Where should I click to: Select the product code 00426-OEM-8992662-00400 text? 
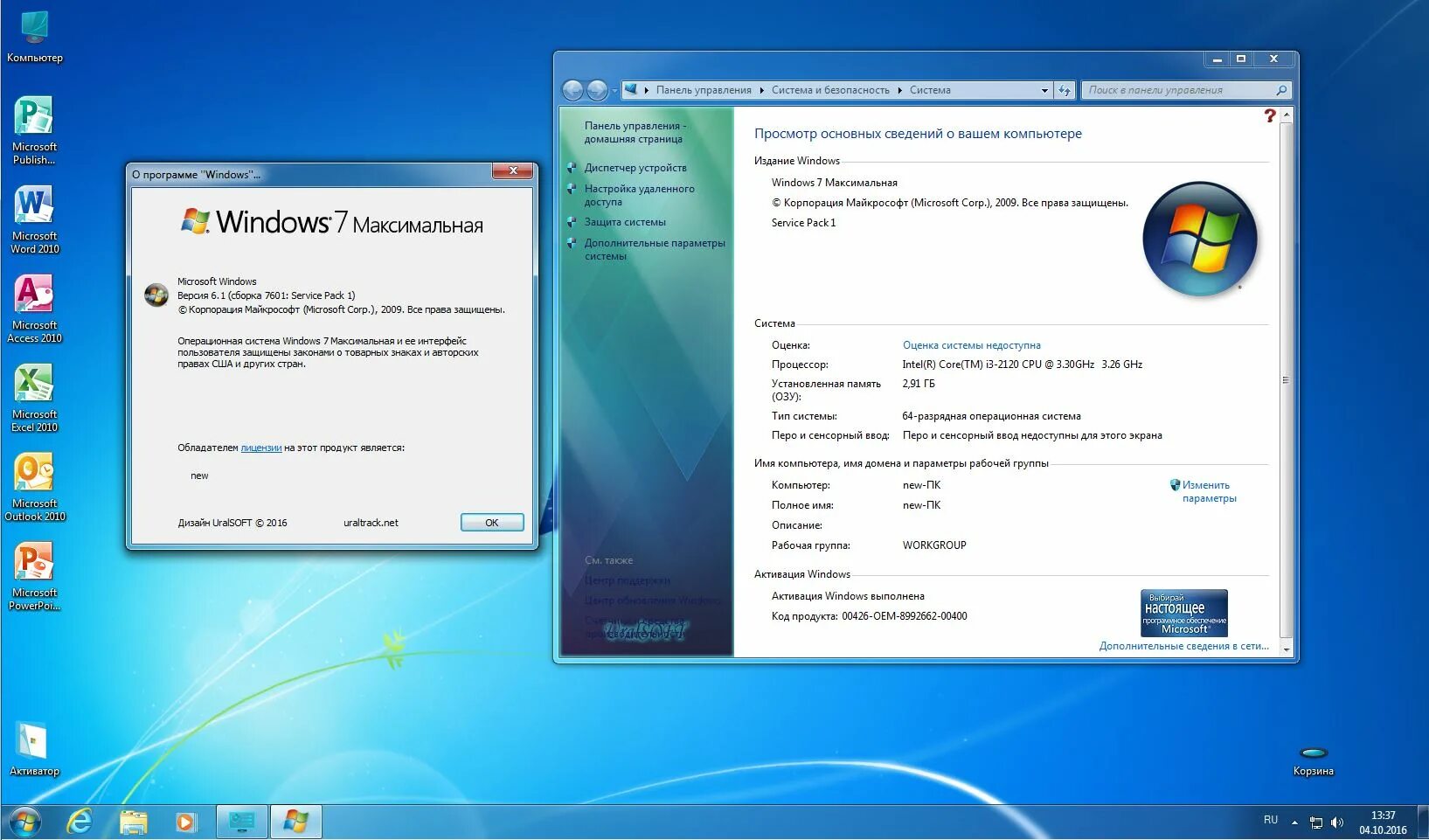[905, 616]
